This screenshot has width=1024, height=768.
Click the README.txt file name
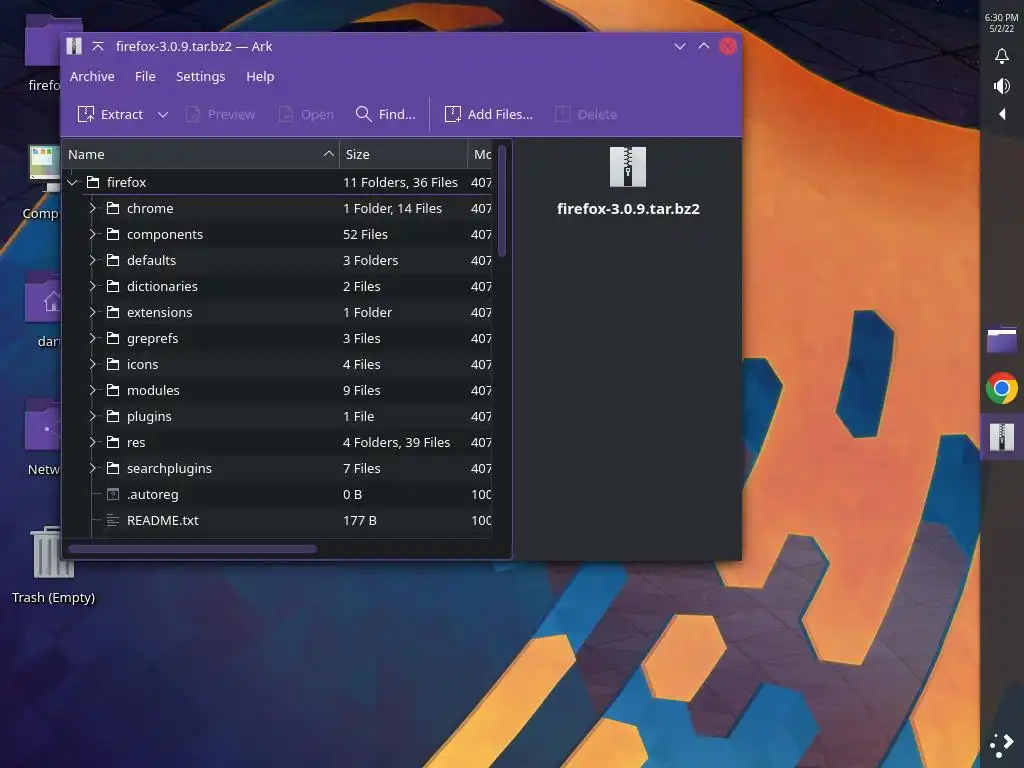pos(163,520)
